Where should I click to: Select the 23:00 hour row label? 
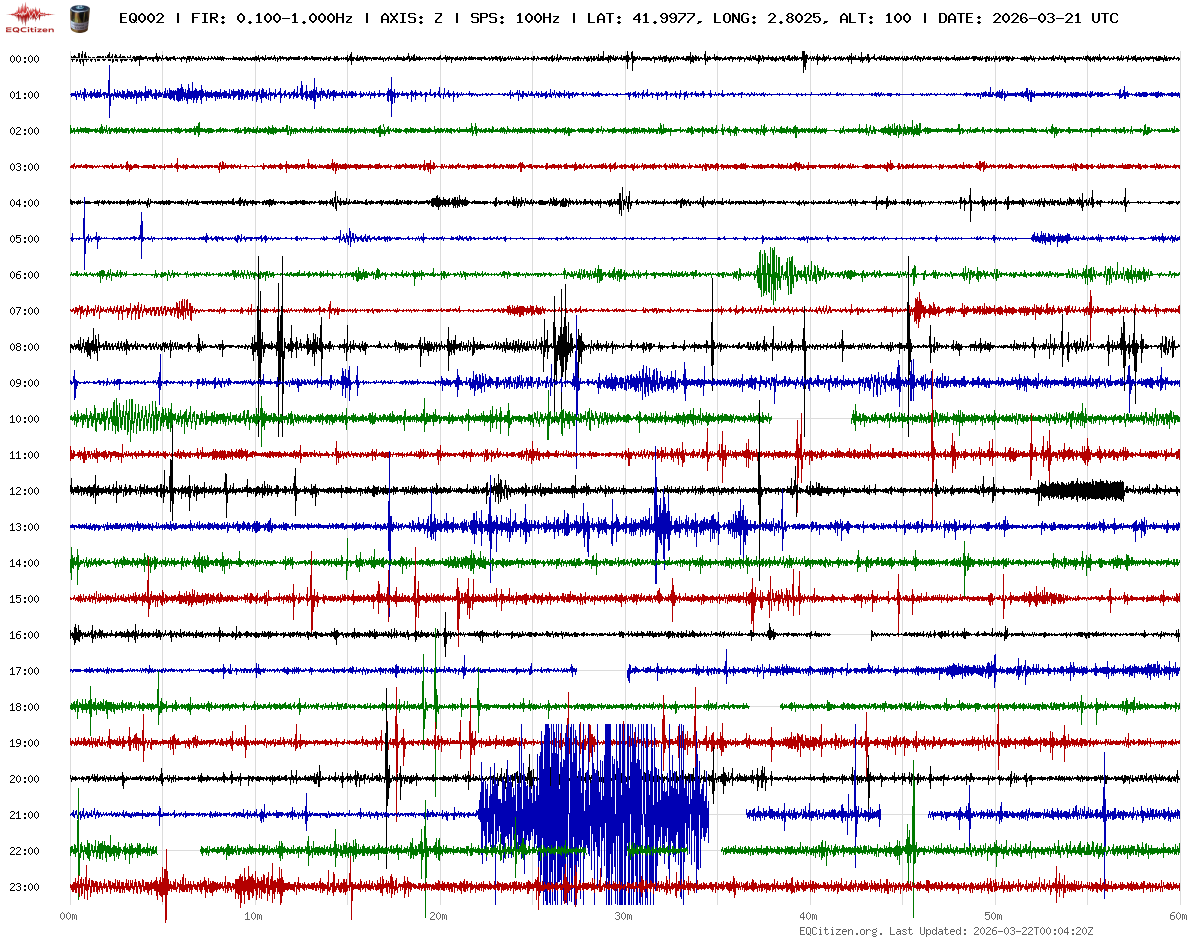[x=24, y=887]
